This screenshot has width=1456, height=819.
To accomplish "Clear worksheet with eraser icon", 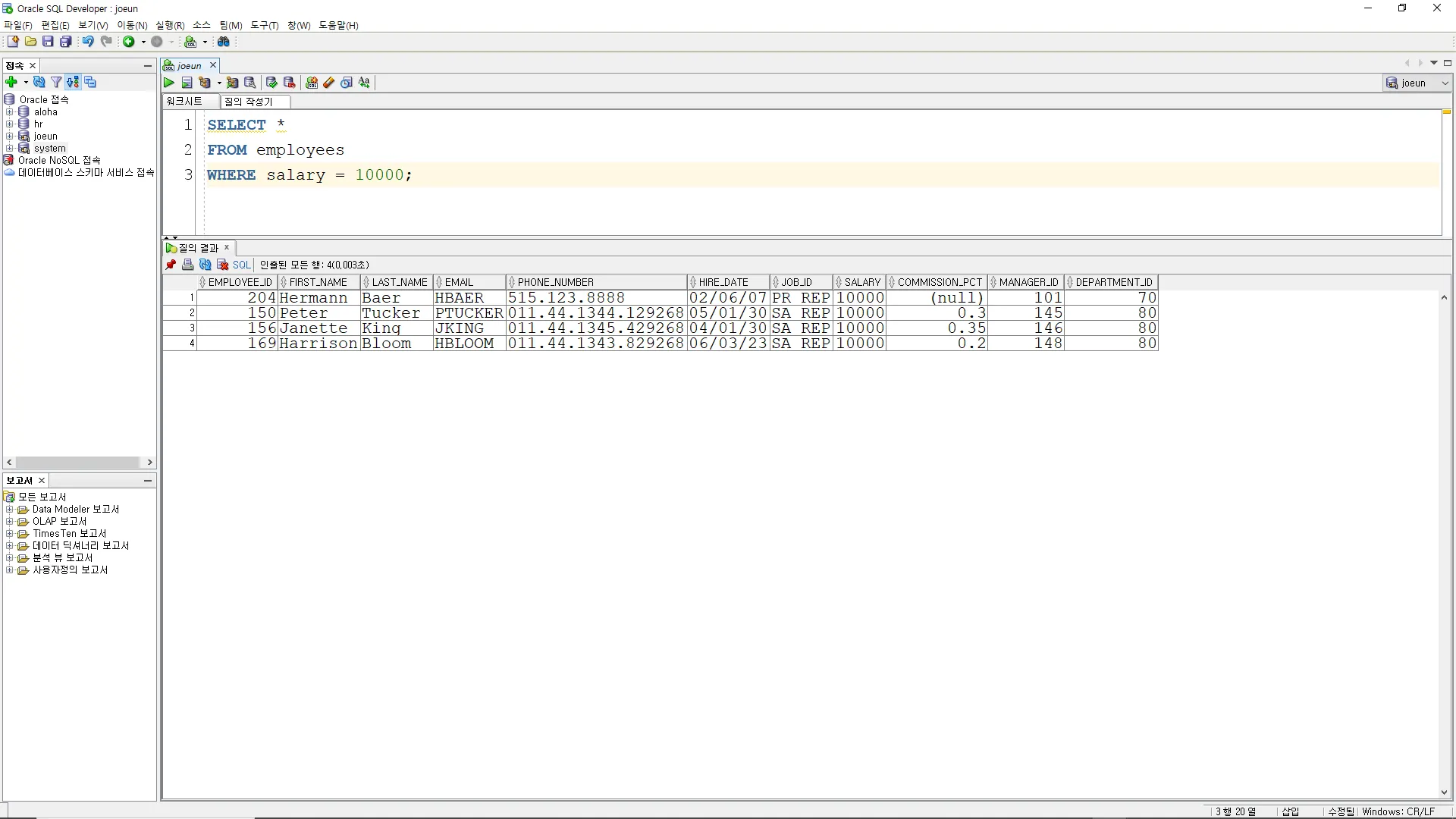I will tap(329, 83).
